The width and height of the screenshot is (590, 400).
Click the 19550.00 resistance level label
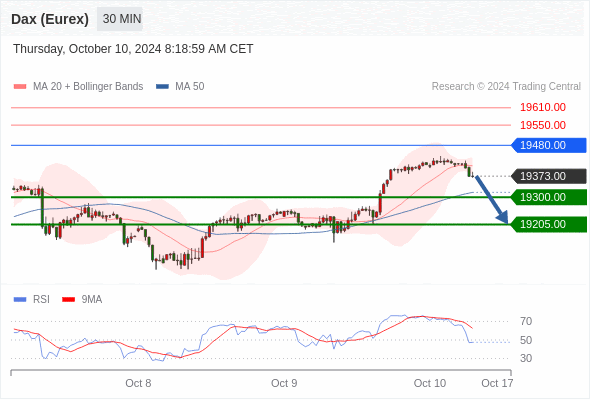[543, 125]
